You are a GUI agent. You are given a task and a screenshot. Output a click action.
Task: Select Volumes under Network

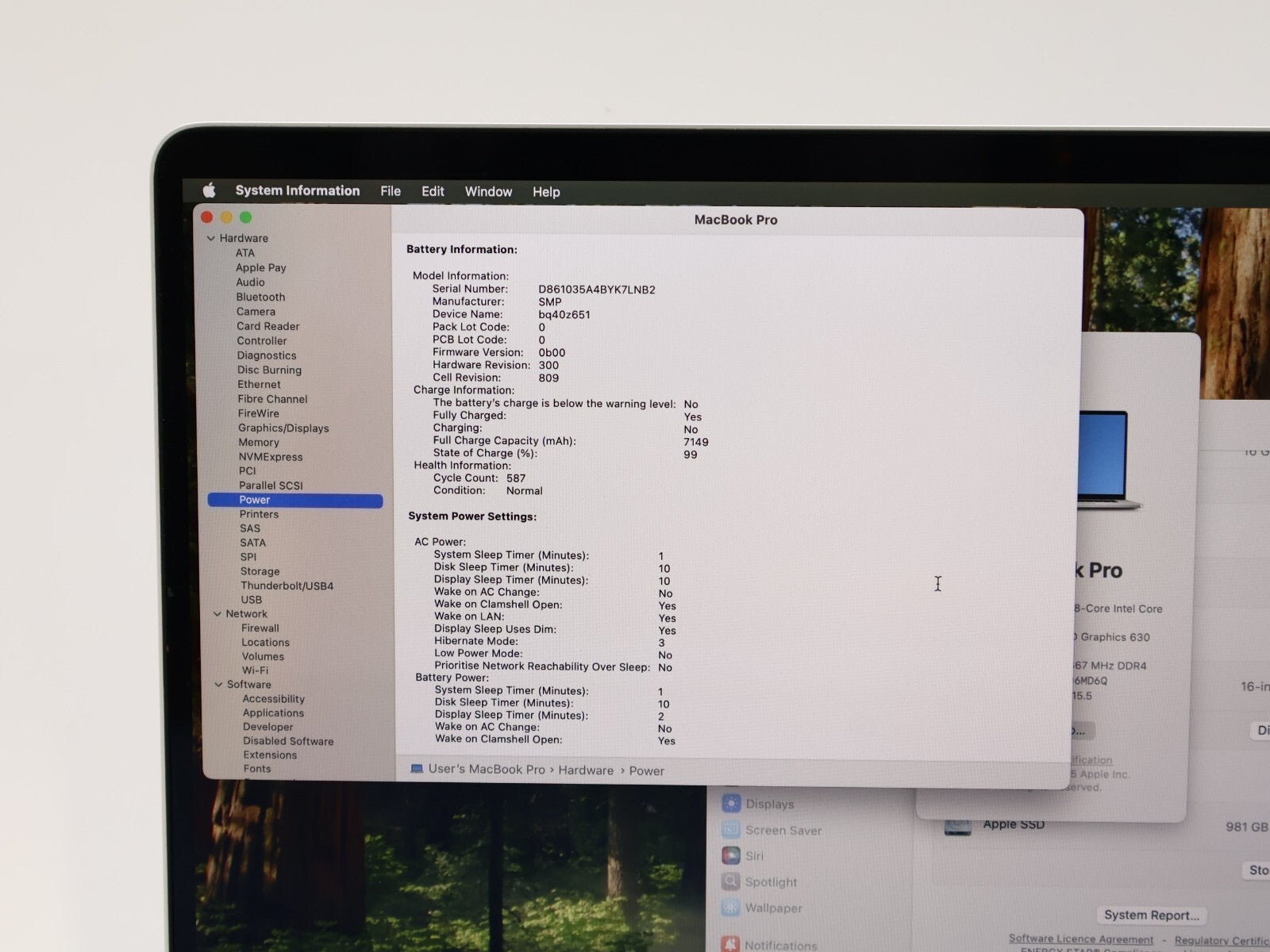pos(263,657)
